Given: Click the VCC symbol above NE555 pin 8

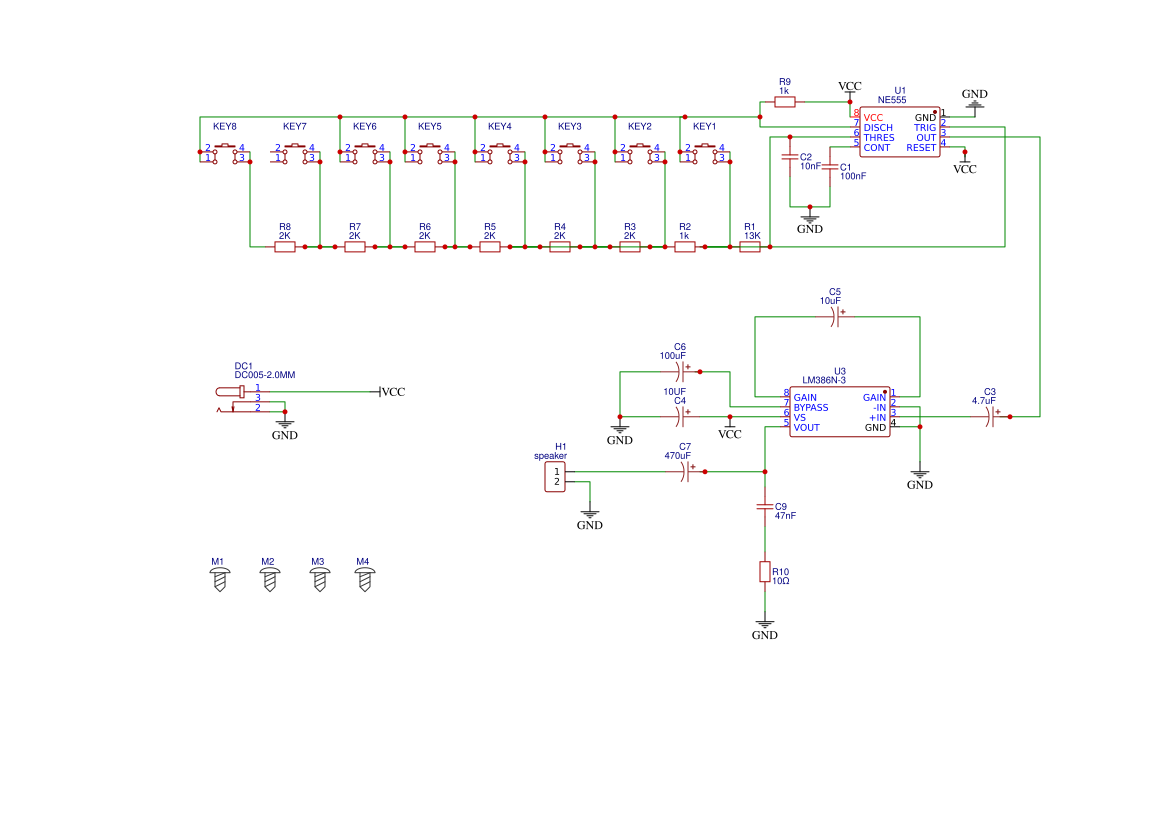Looking at the screenshot, I should [x=850, y=89].
